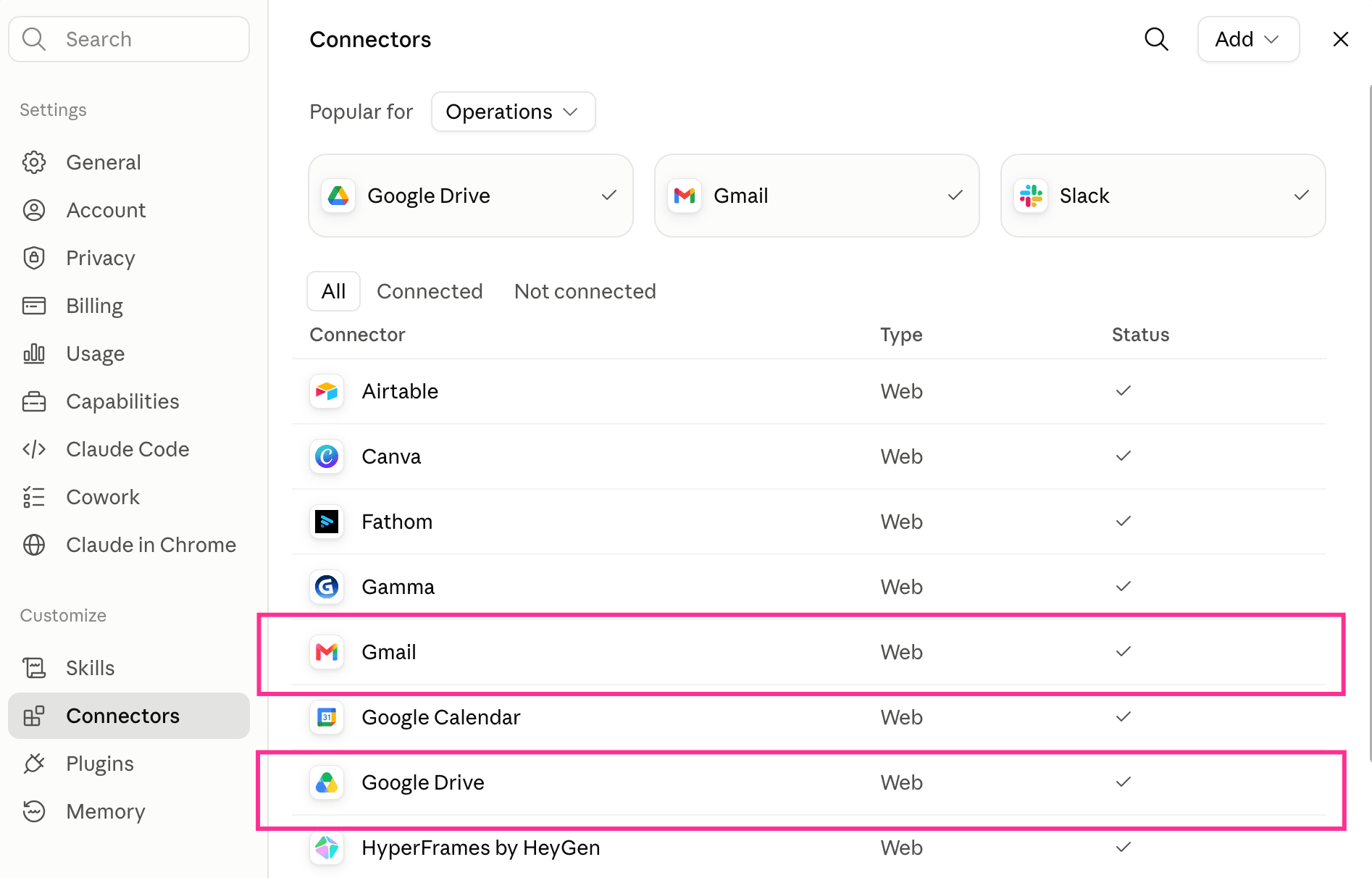Viewport: 1372px width, 878px height.
Task: Click the Cowork checklist icon
Action: tap(34, 497)
